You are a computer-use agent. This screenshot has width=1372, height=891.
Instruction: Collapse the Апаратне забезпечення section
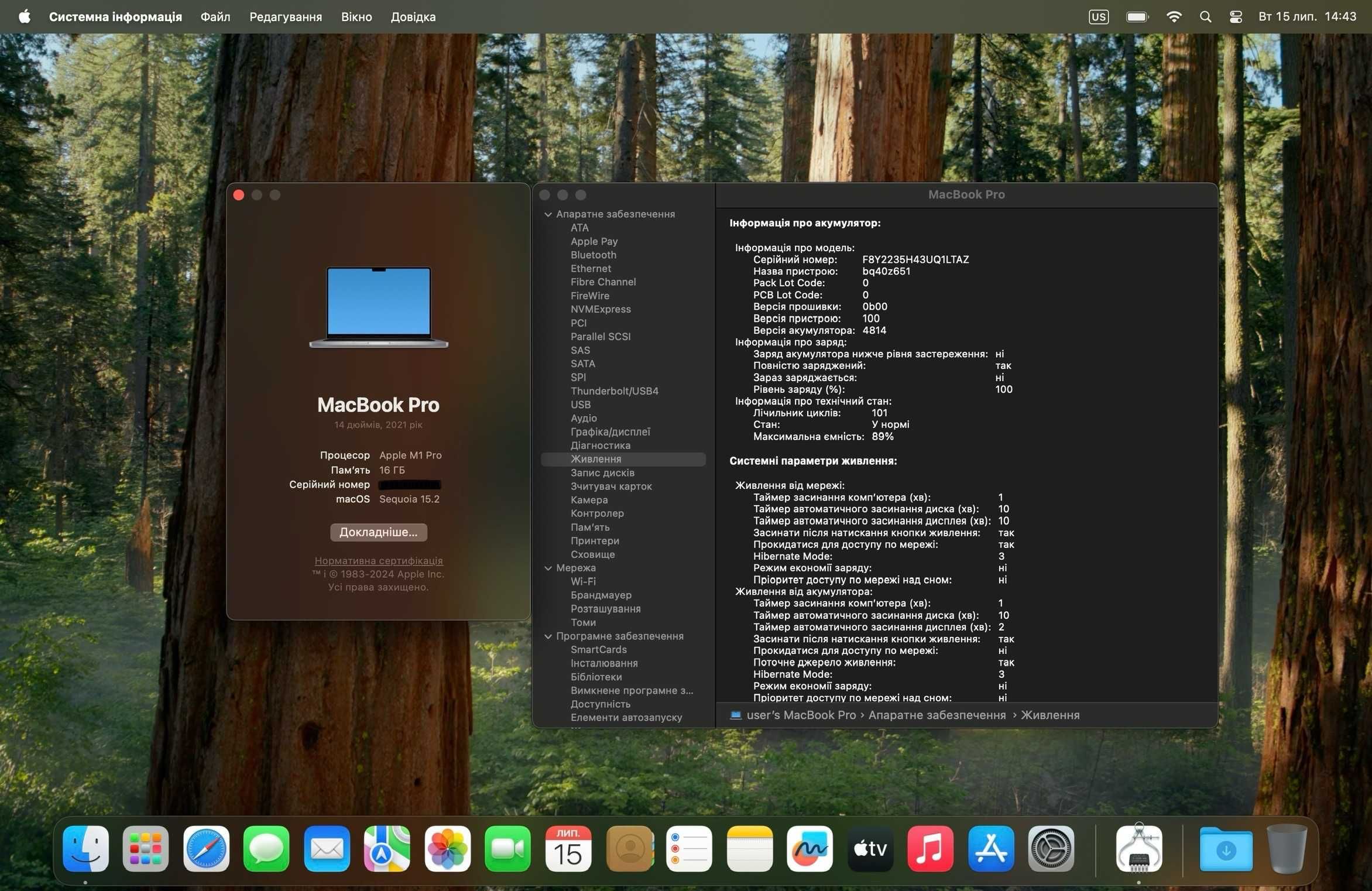pyautogui.click(x=548, y=214)
